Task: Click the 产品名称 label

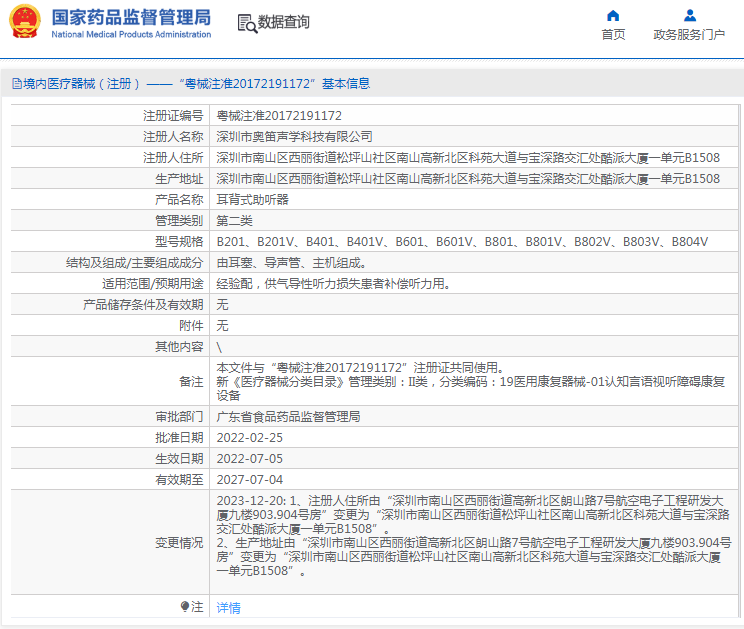Action: coord(179,200)
